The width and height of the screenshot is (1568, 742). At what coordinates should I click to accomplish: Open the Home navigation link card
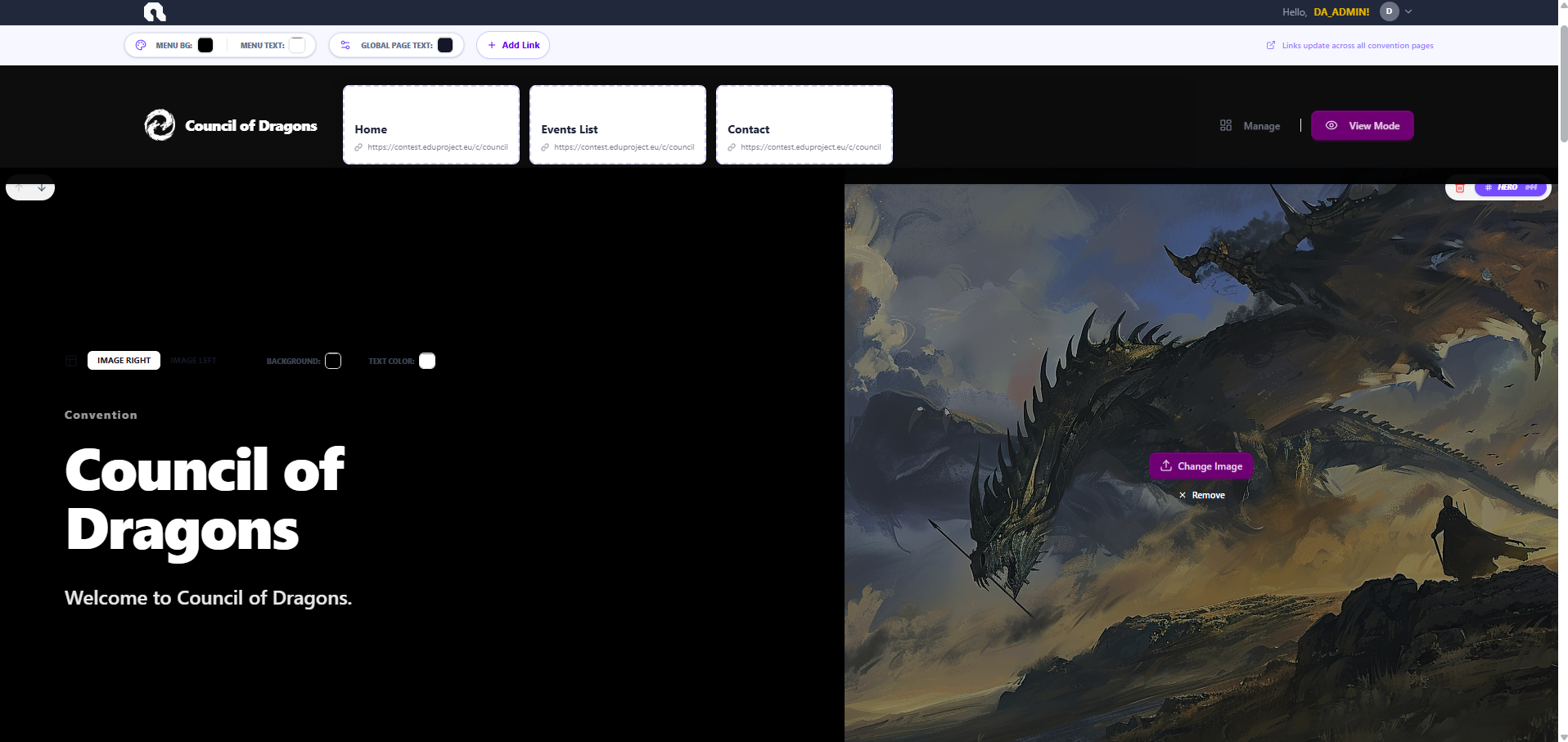click(430, 124)
